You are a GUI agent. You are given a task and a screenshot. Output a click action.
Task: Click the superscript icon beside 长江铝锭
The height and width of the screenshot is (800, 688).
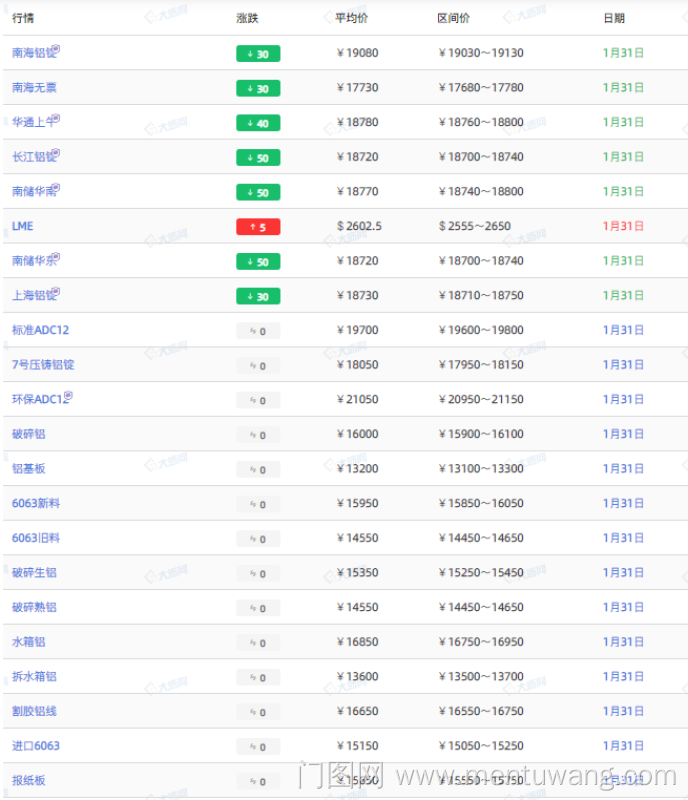tap(56, 153)
